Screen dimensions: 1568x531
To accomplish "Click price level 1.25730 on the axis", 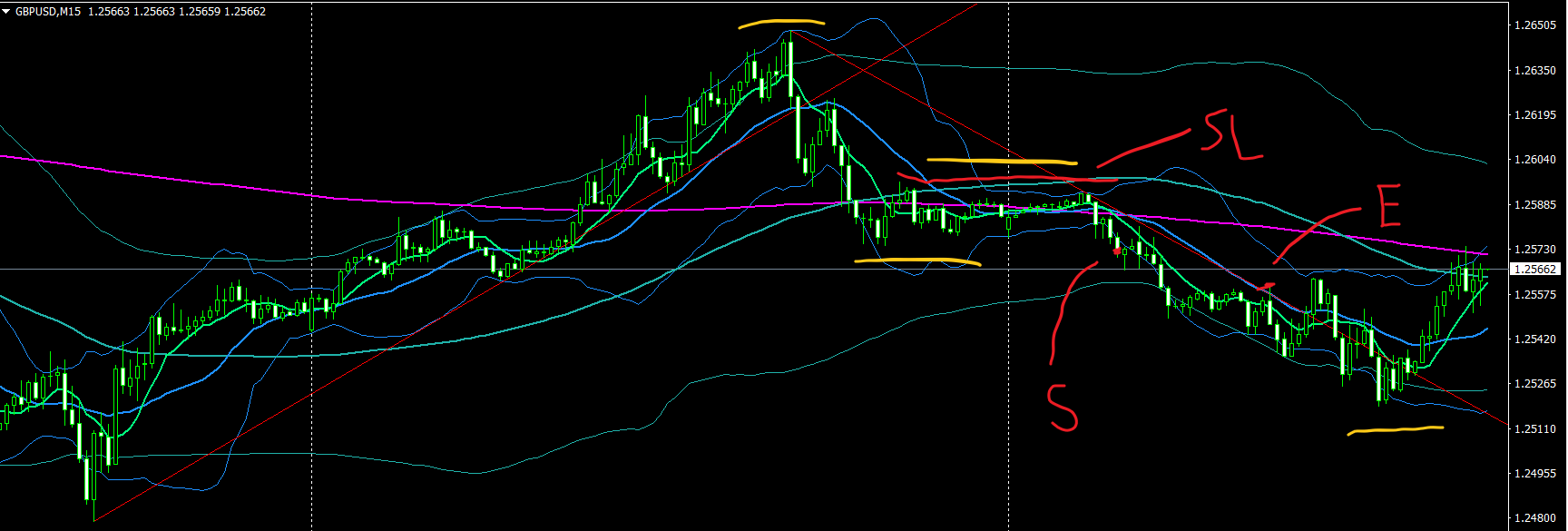I will 1535,250.
